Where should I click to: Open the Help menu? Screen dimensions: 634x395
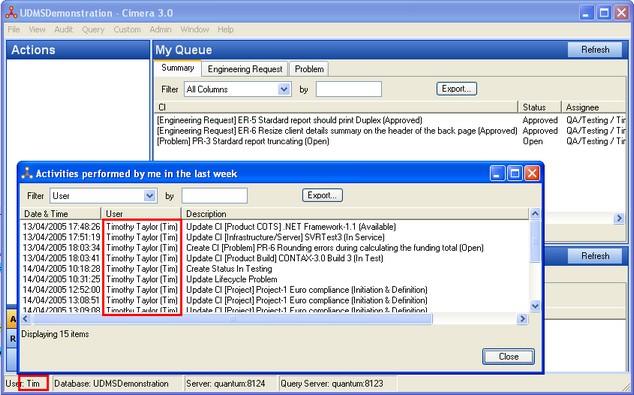click(x=226, y=30)
